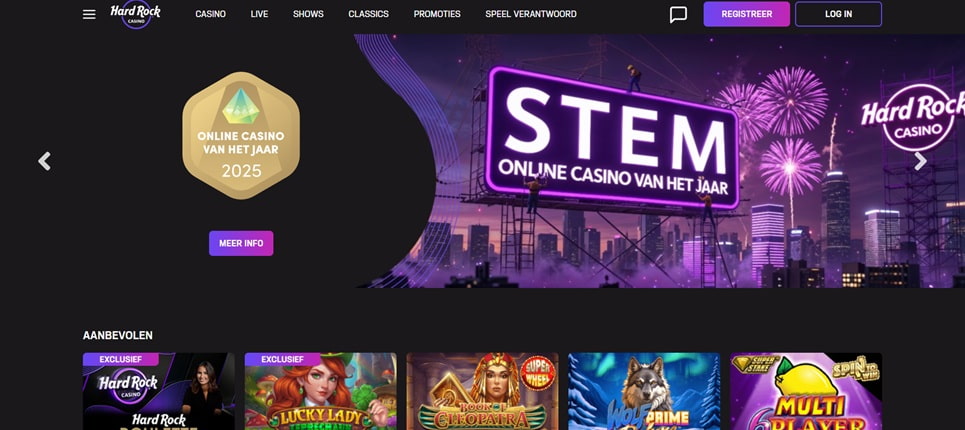Image resolution: width=965 pixels, height=430 pixels.
Task: Open the Hard Rock Roulette game tile
Action: click(x=159, y=391)
